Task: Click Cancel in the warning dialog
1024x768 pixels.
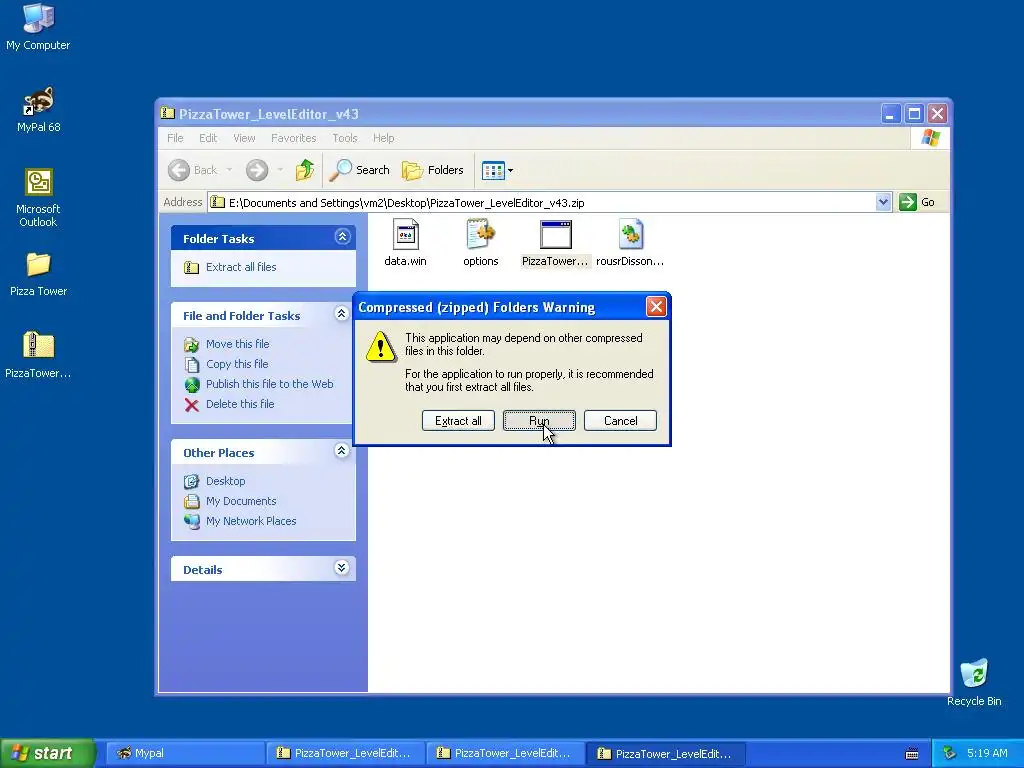Action: [620, 421]
